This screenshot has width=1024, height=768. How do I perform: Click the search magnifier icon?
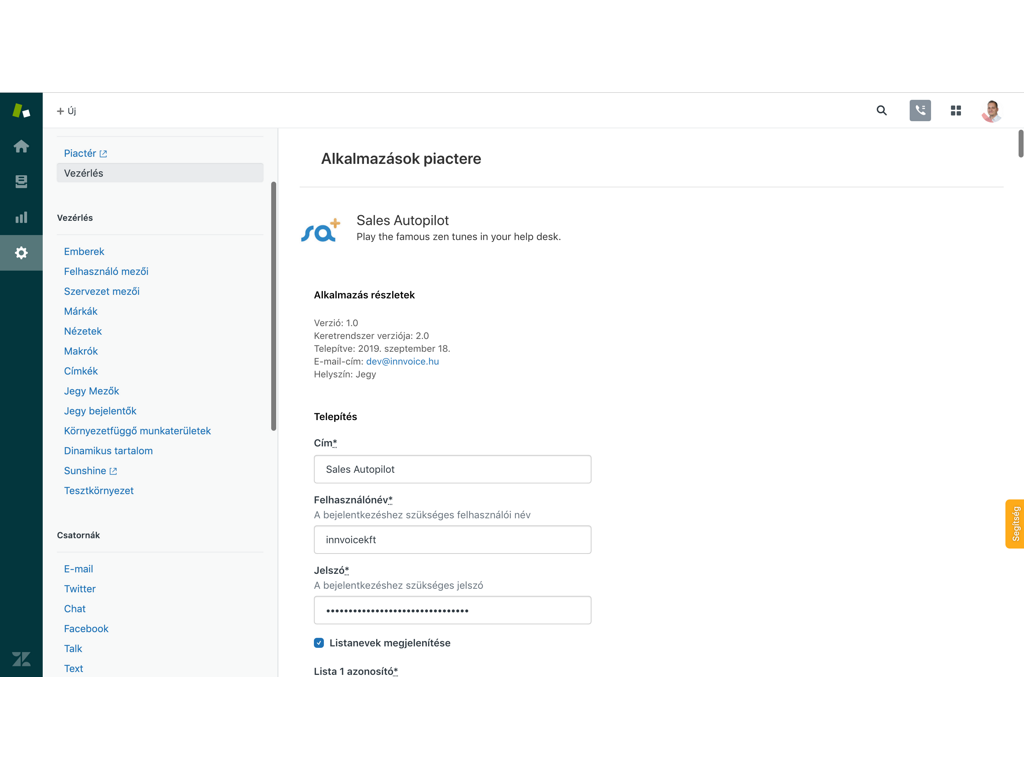(881, 111)
